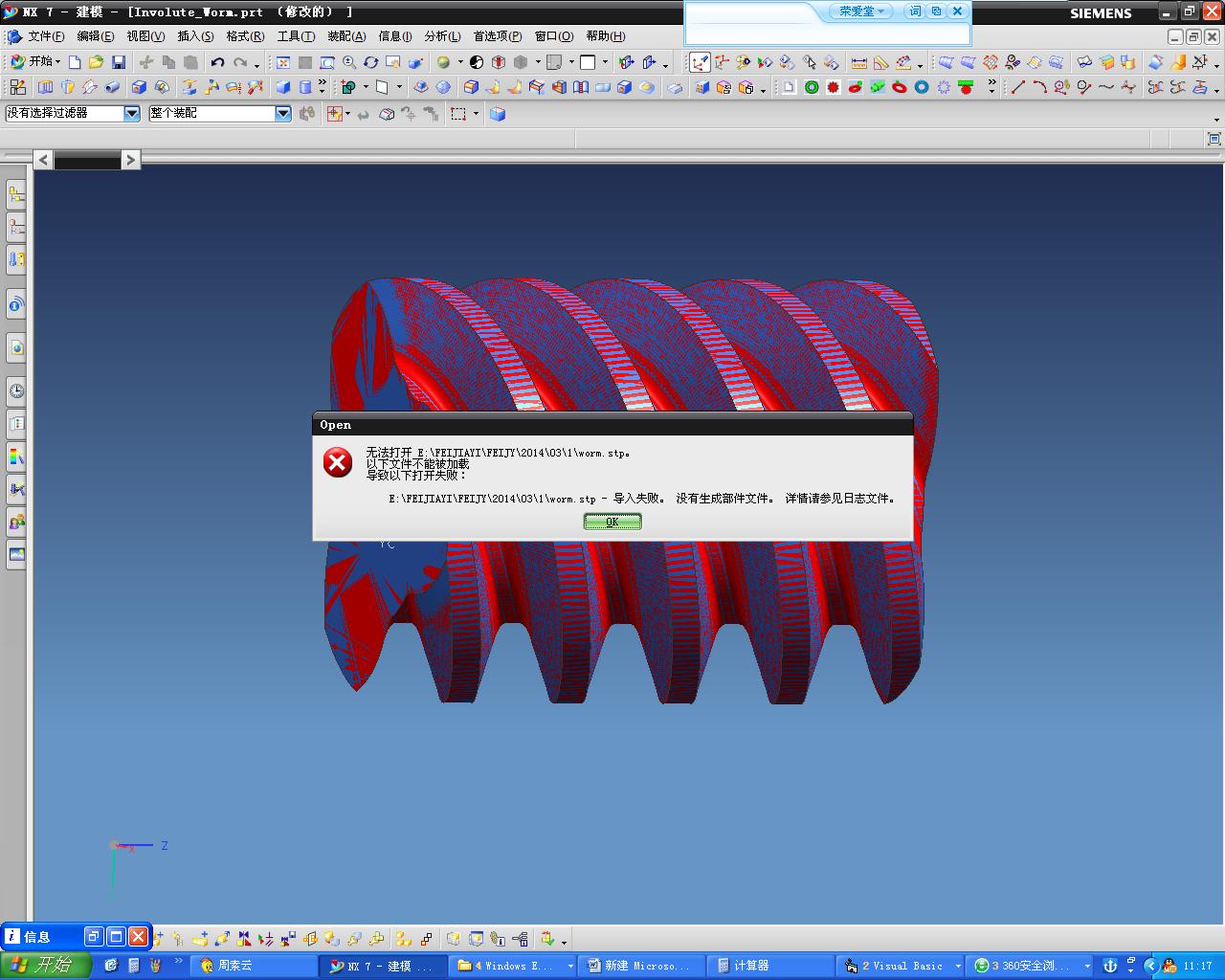Open the 视图(V) menu

pos(145,36)
